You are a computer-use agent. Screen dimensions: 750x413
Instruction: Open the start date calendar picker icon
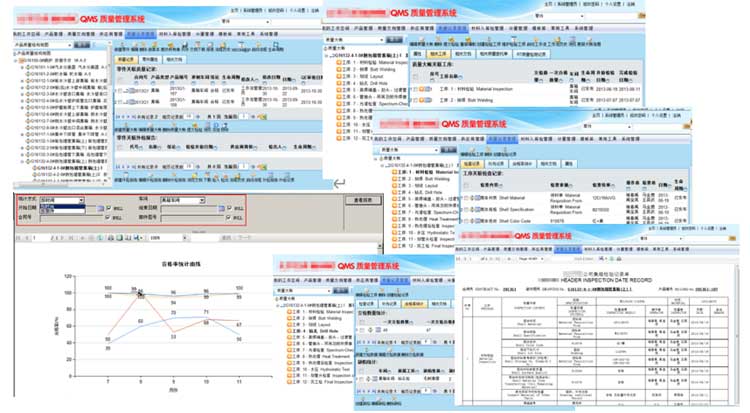[100, 209]
